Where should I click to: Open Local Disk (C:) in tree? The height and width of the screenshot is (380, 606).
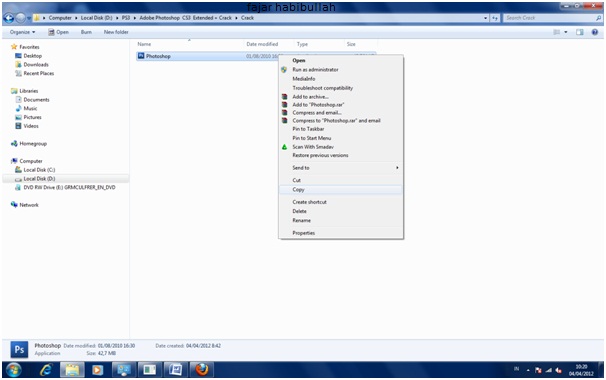pos(39,170)
